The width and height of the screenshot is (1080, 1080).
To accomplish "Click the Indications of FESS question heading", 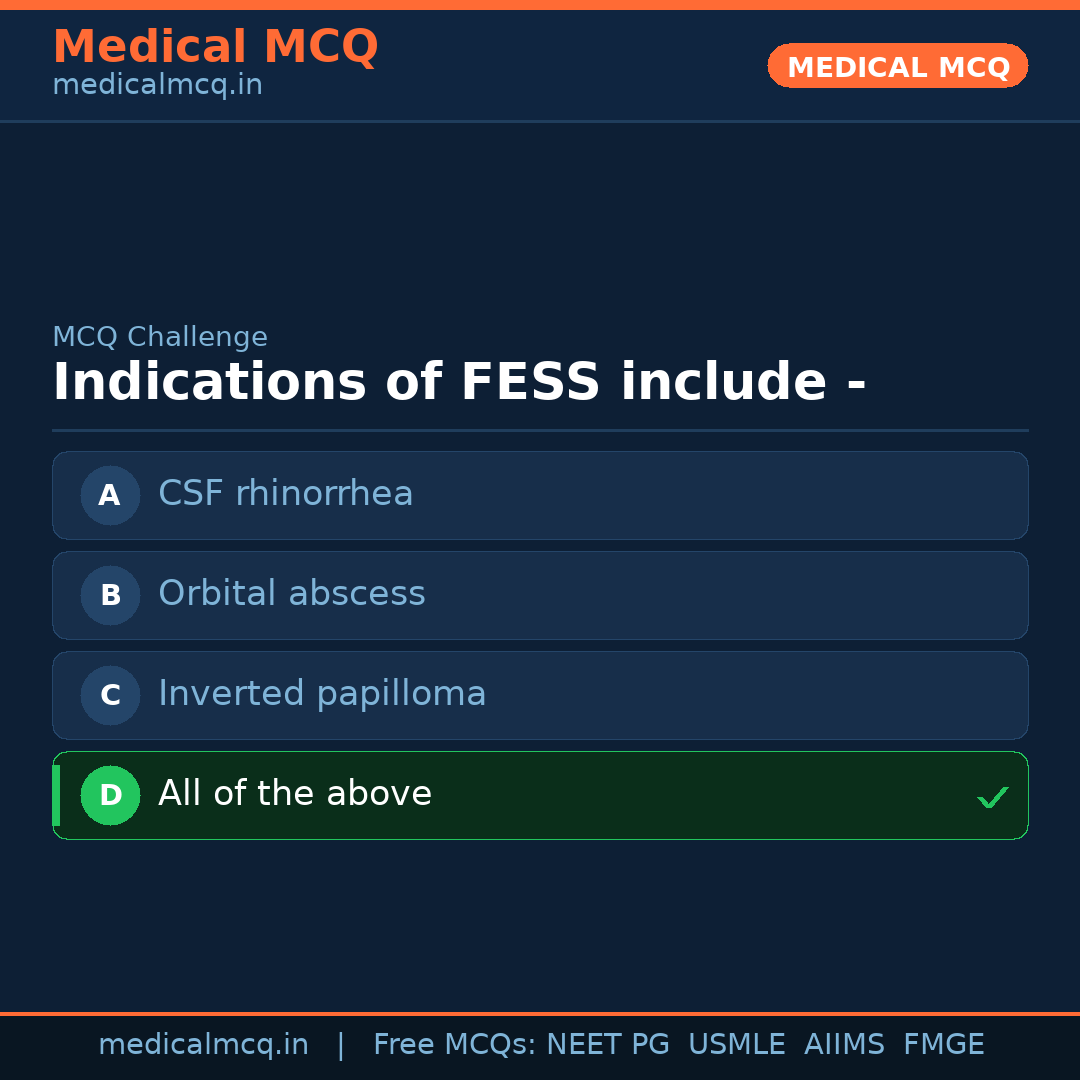I will pyautogui.click(x=459, y=383).
